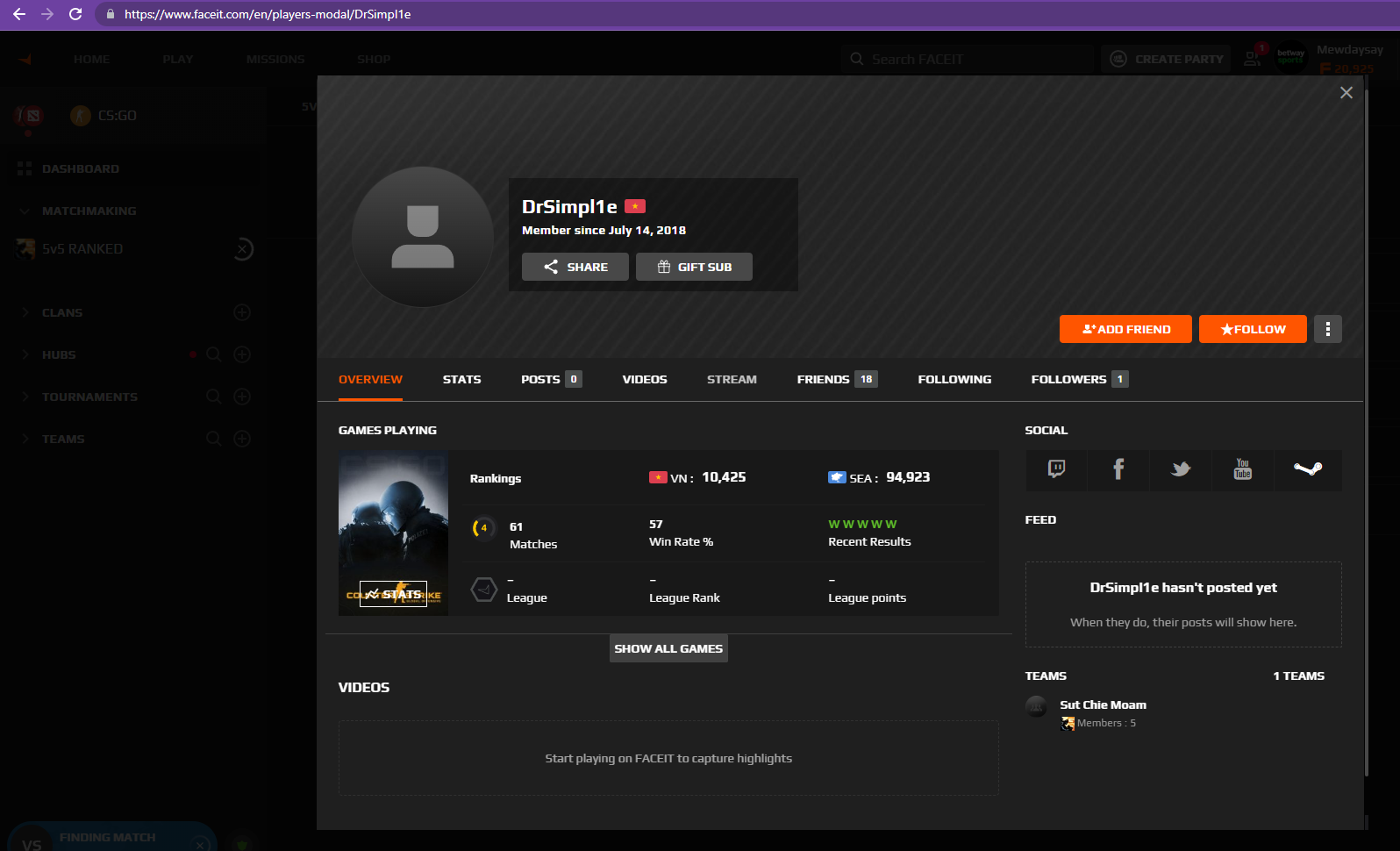
Task: Reload the browser page
Action: 75,14
